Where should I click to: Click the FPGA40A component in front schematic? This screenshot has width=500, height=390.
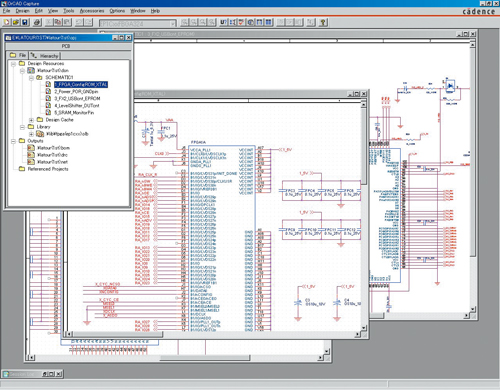221,238
